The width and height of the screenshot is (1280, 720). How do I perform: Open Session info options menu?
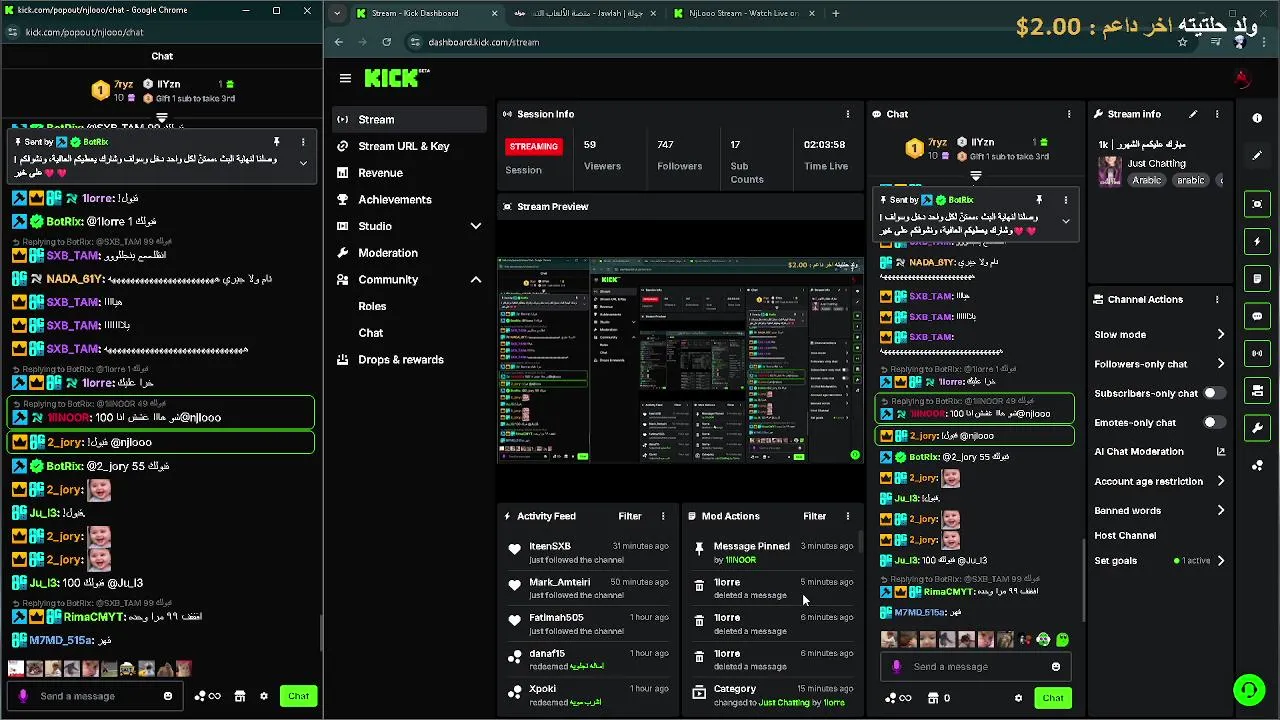point(848,114)
